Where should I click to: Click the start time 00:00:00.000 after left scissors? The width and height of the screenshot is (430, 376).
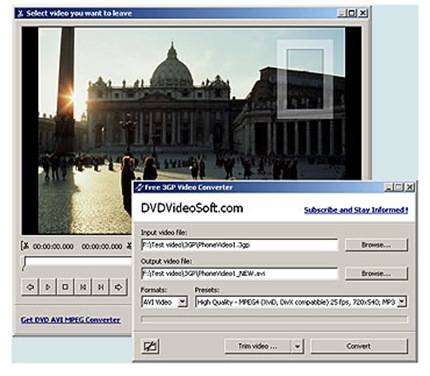click(53, 247)
